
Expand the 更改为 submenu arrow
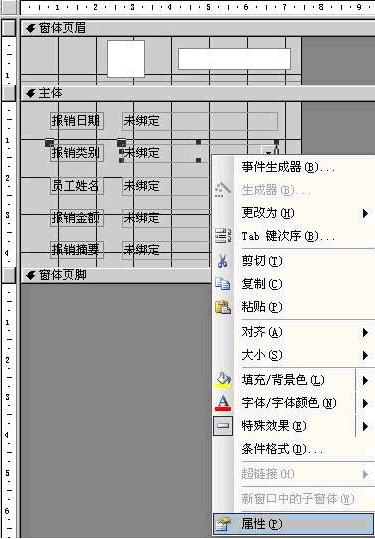click(365, 213)
